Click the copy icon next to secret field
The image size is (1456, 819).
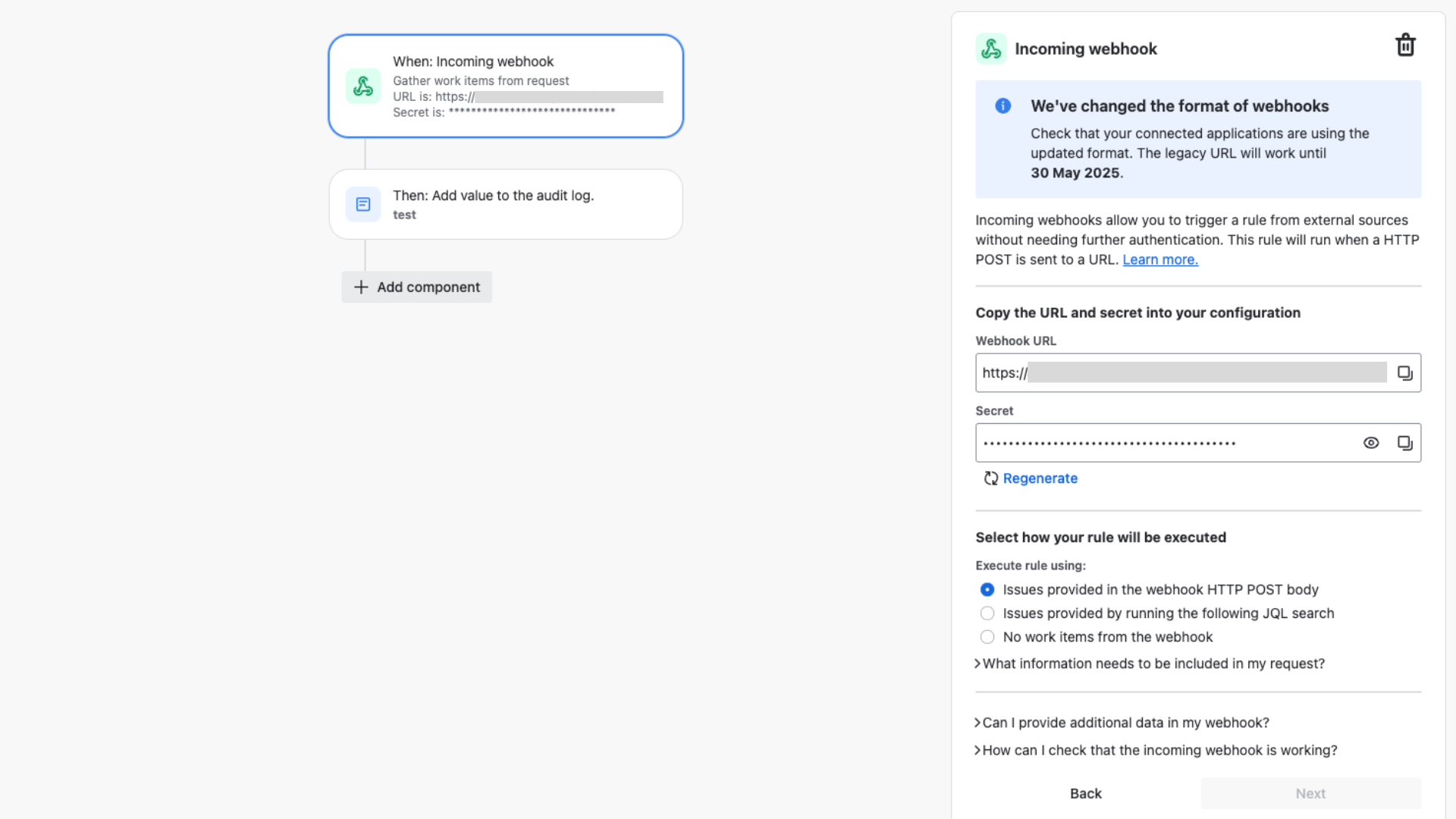click(x=1405, y=443)
